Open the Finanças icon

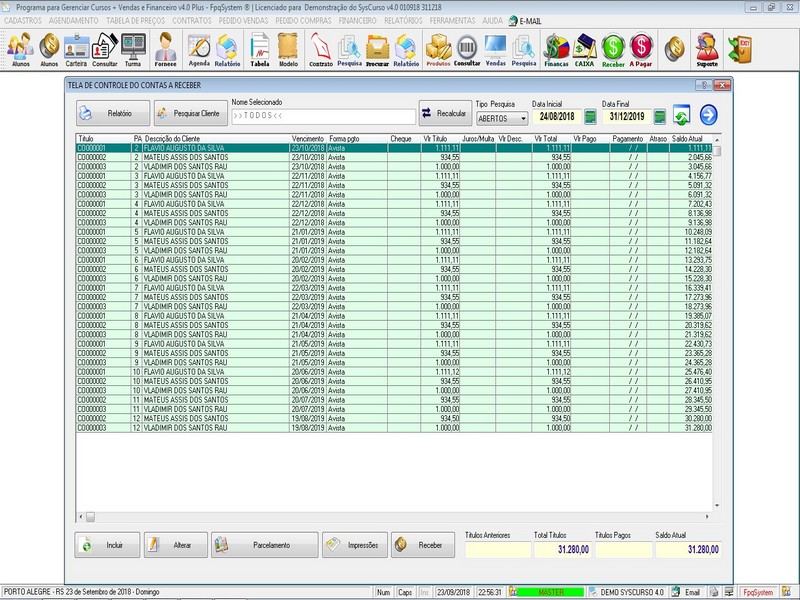coord(556,48)
